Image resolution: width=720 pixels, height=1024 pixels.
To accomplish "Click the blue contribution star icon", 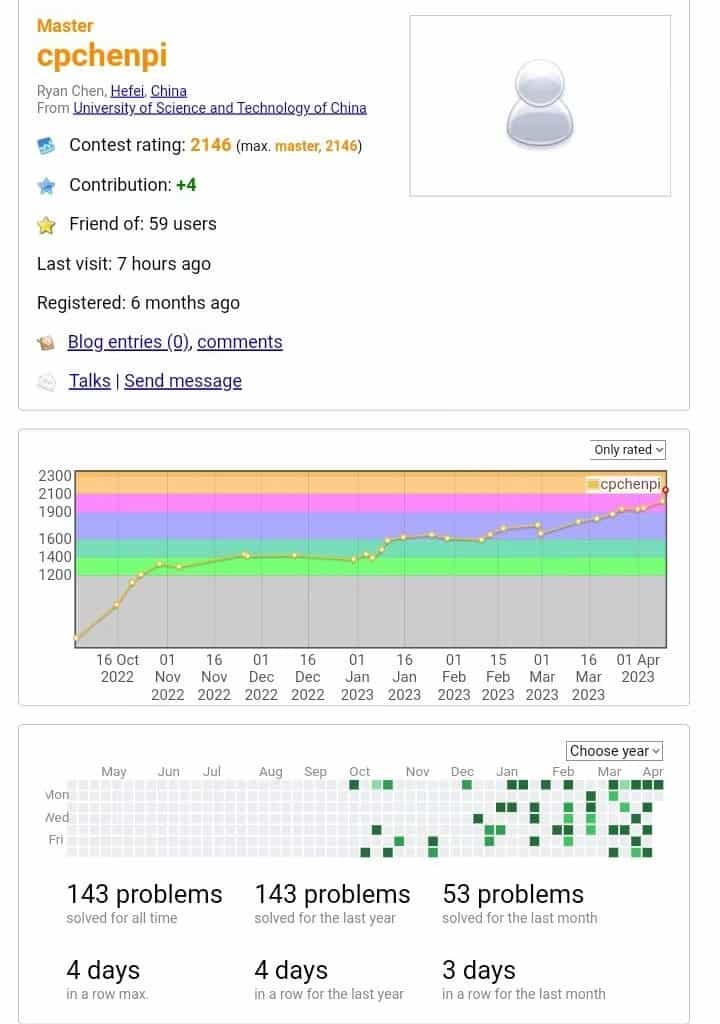I will pos(45,186).
